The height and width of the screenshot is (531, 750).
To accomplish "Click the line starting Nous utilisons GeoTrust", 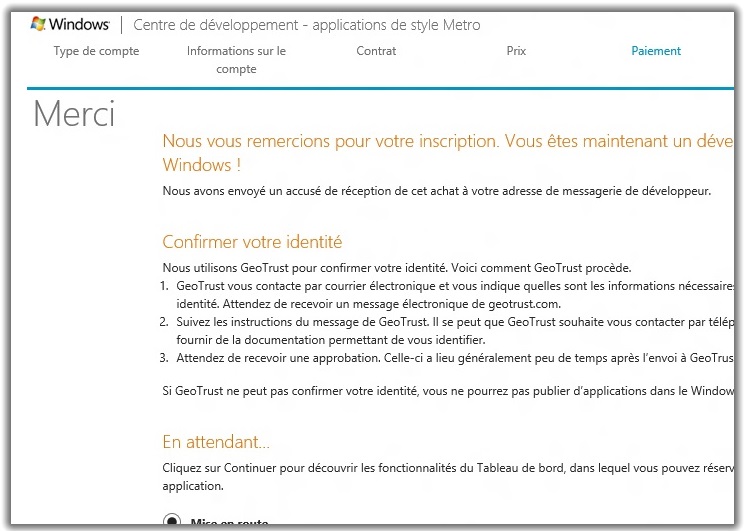I will [397, 268].
